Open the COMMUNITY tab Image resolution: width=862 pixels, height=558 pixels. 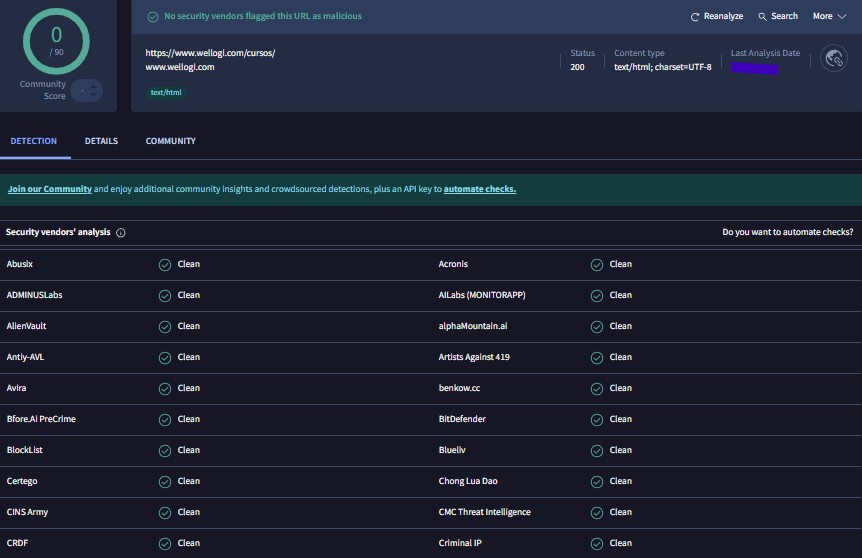171,141
